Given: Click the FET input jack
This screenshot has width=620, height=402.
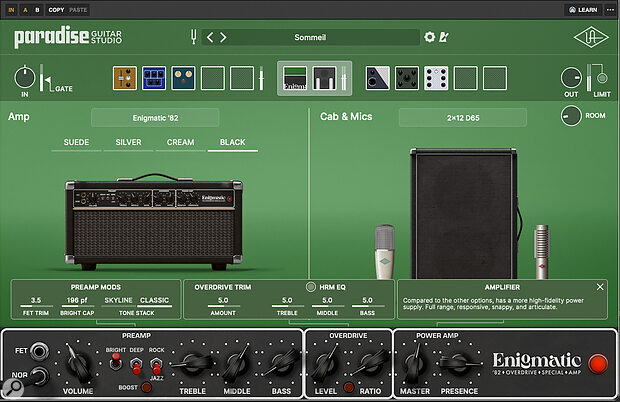Looking at the screenshot, I should [x=40, y=351].
